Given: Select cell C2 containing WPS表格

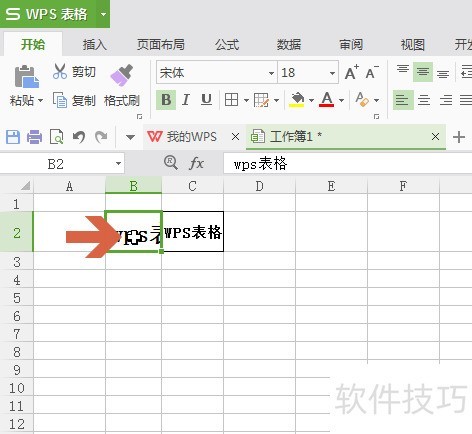Looking at the screenshot, I should point(193,231).
